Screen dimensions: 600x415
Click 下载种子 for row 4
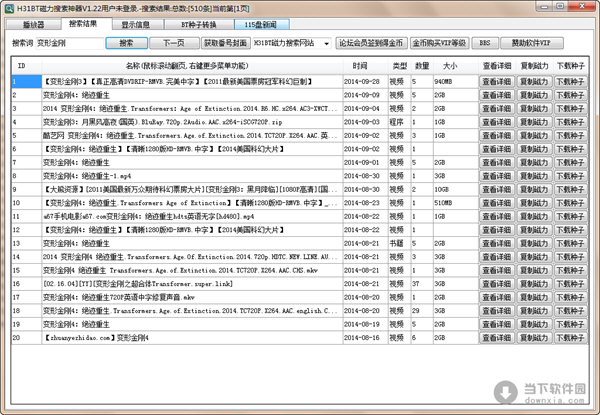click(570, 122)
